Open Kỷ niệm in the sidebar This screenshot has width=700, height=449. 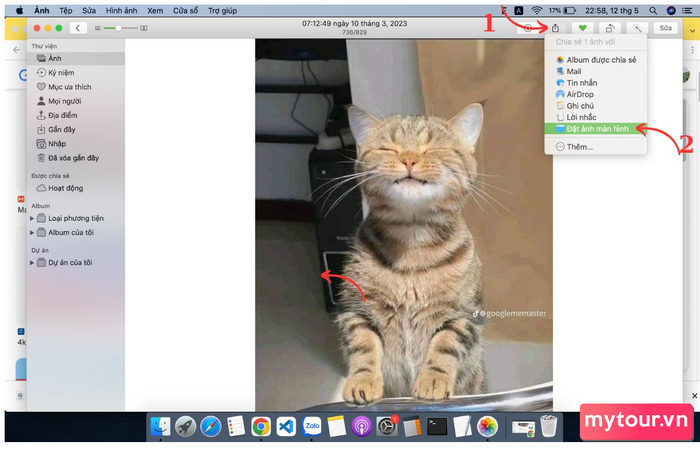(75, 73)
